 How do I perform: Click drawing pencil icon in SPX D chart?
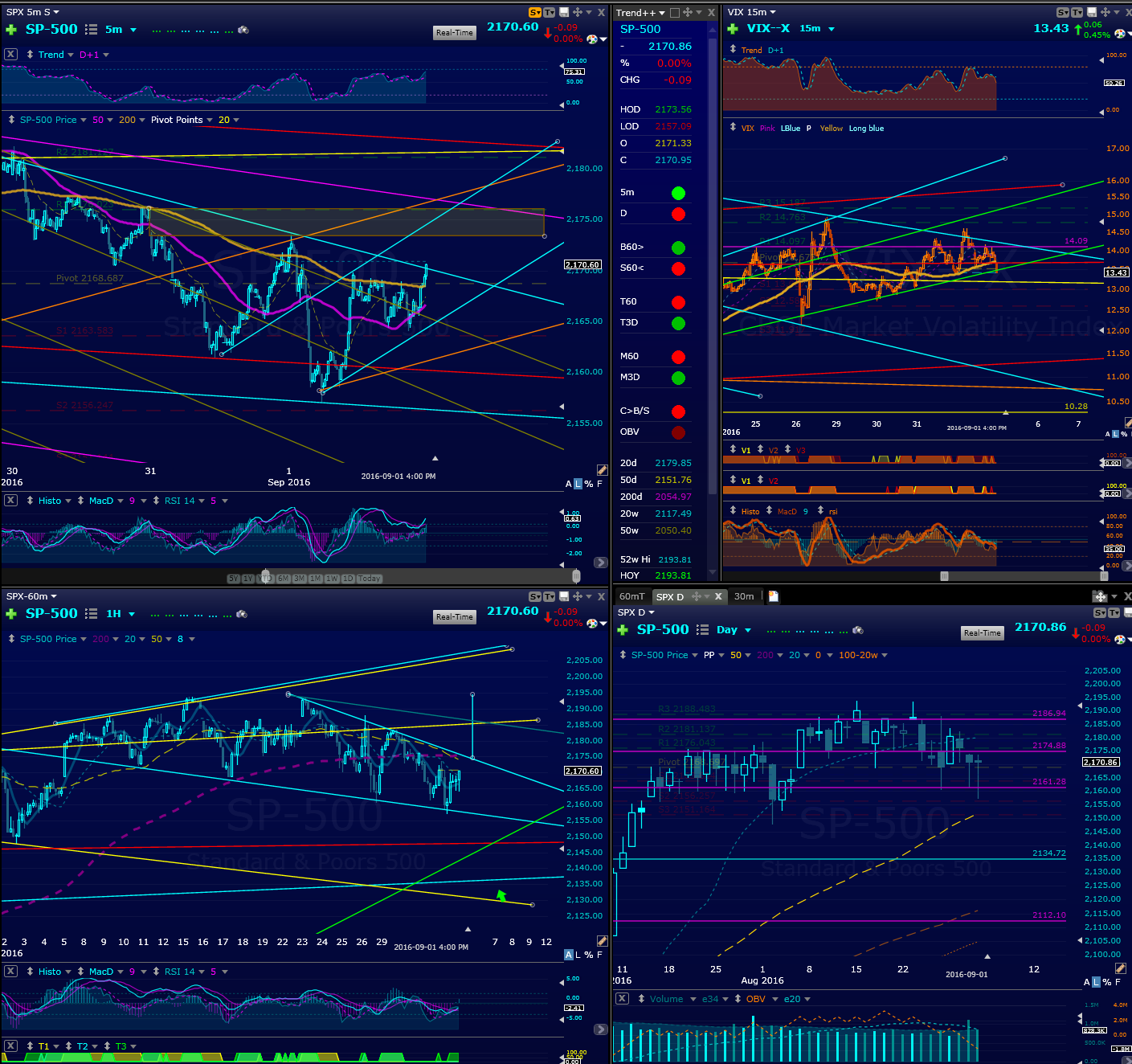(x=1121, y=968)
